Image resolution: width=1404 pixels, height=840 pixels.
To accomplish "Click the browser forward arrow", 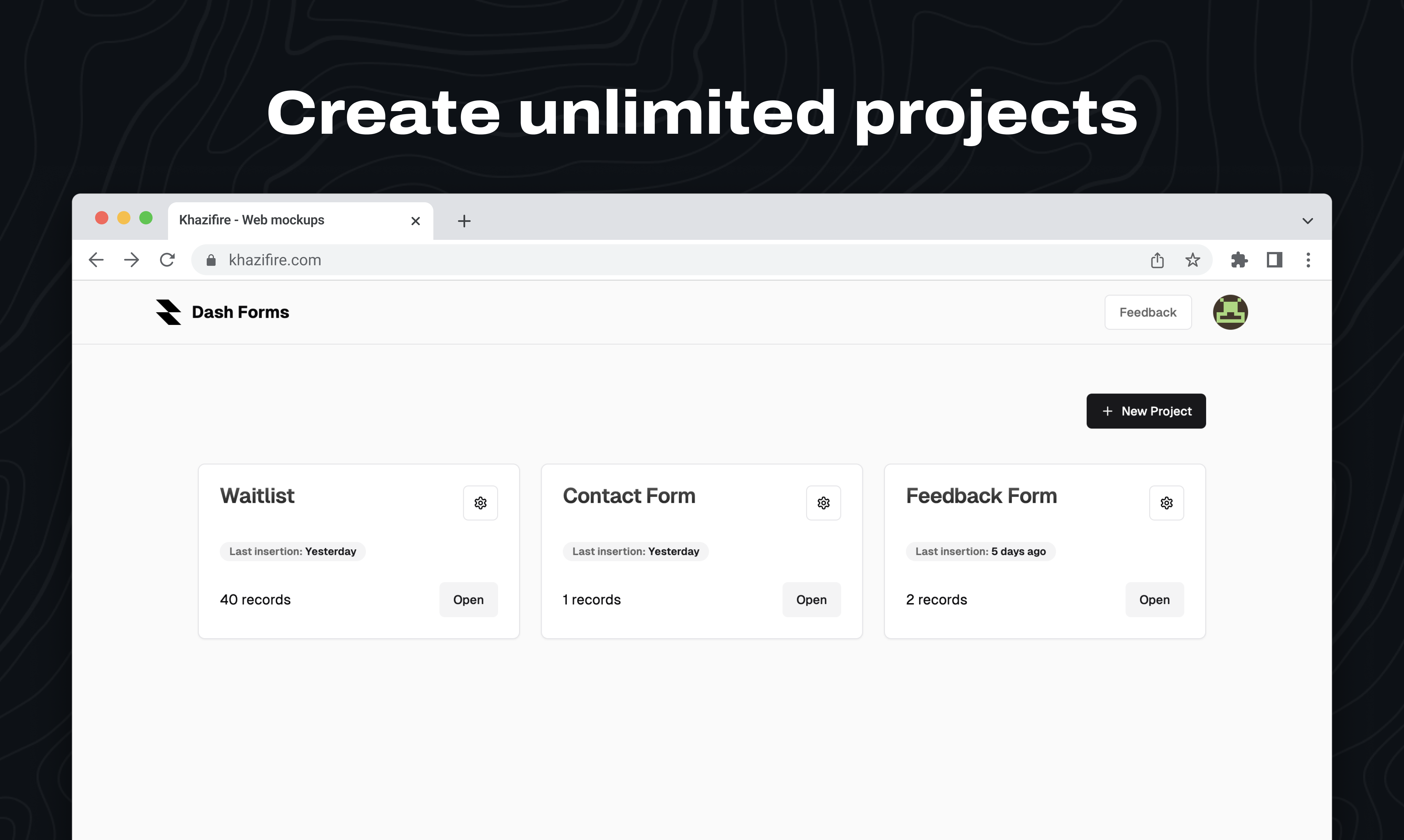I will click(x=131, y=260).
